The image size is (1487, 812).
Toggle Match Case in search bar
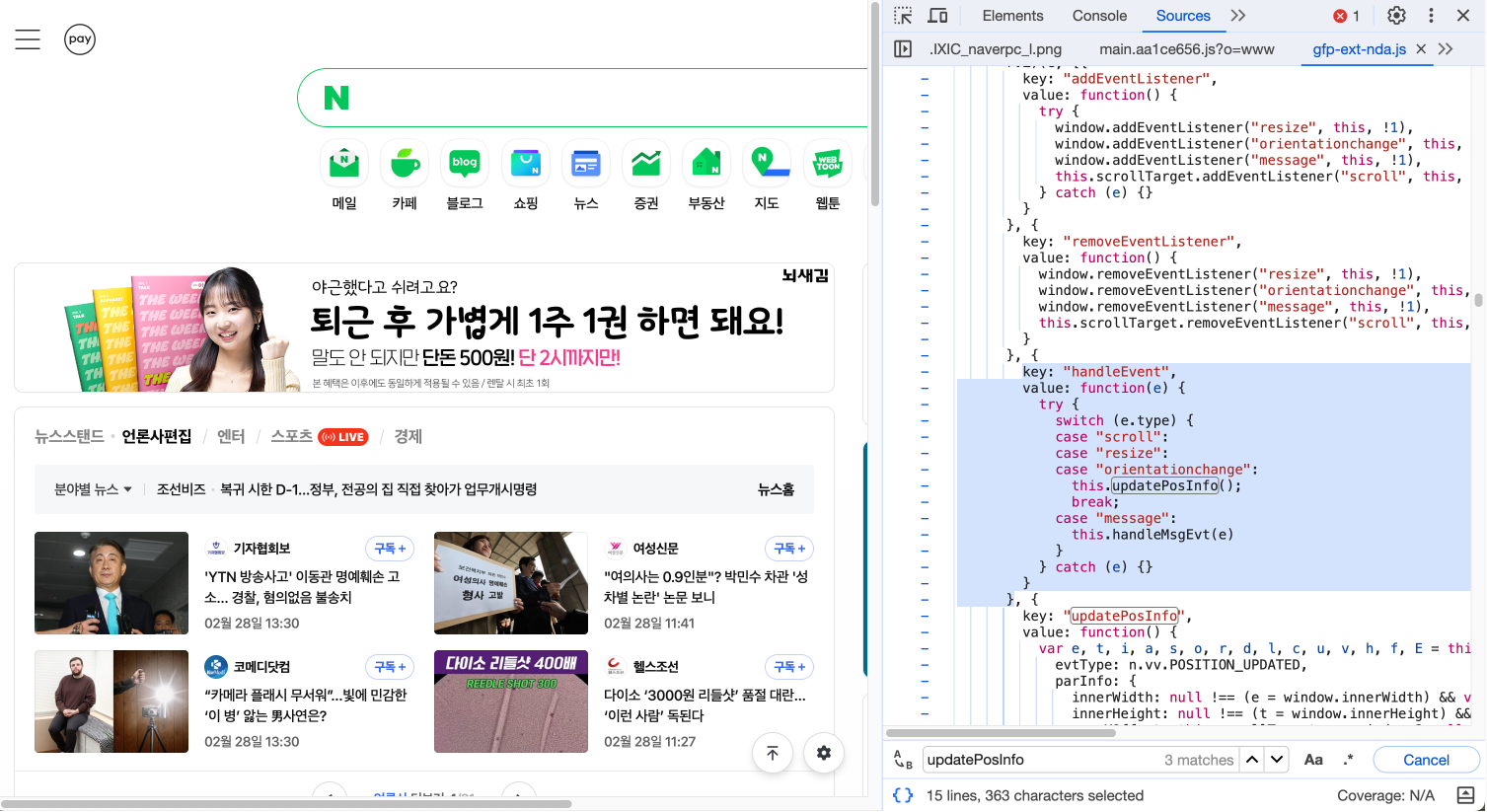1313,760
